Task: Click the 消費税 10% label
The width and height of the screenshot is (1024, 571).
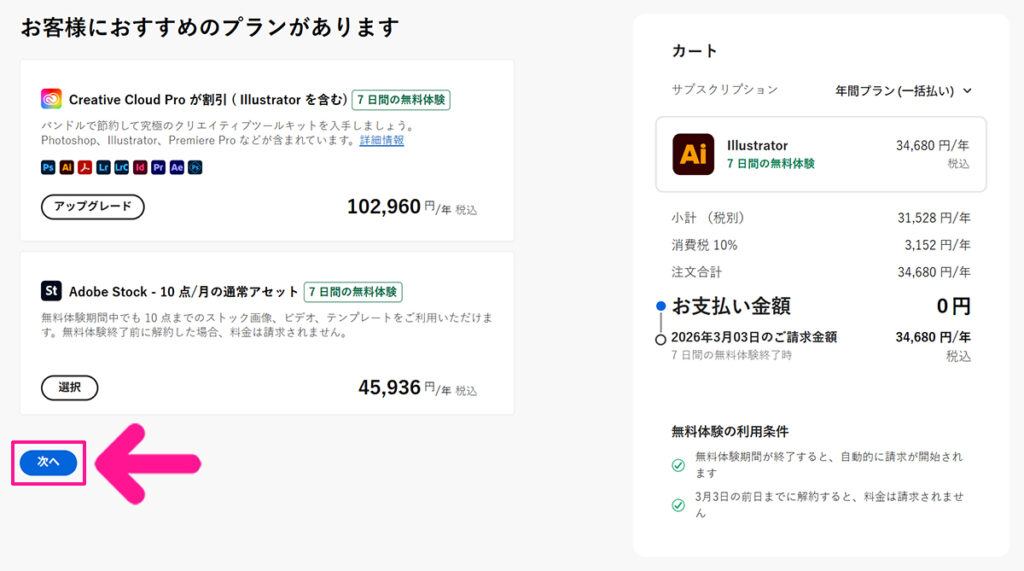Action: pos(705,245)
